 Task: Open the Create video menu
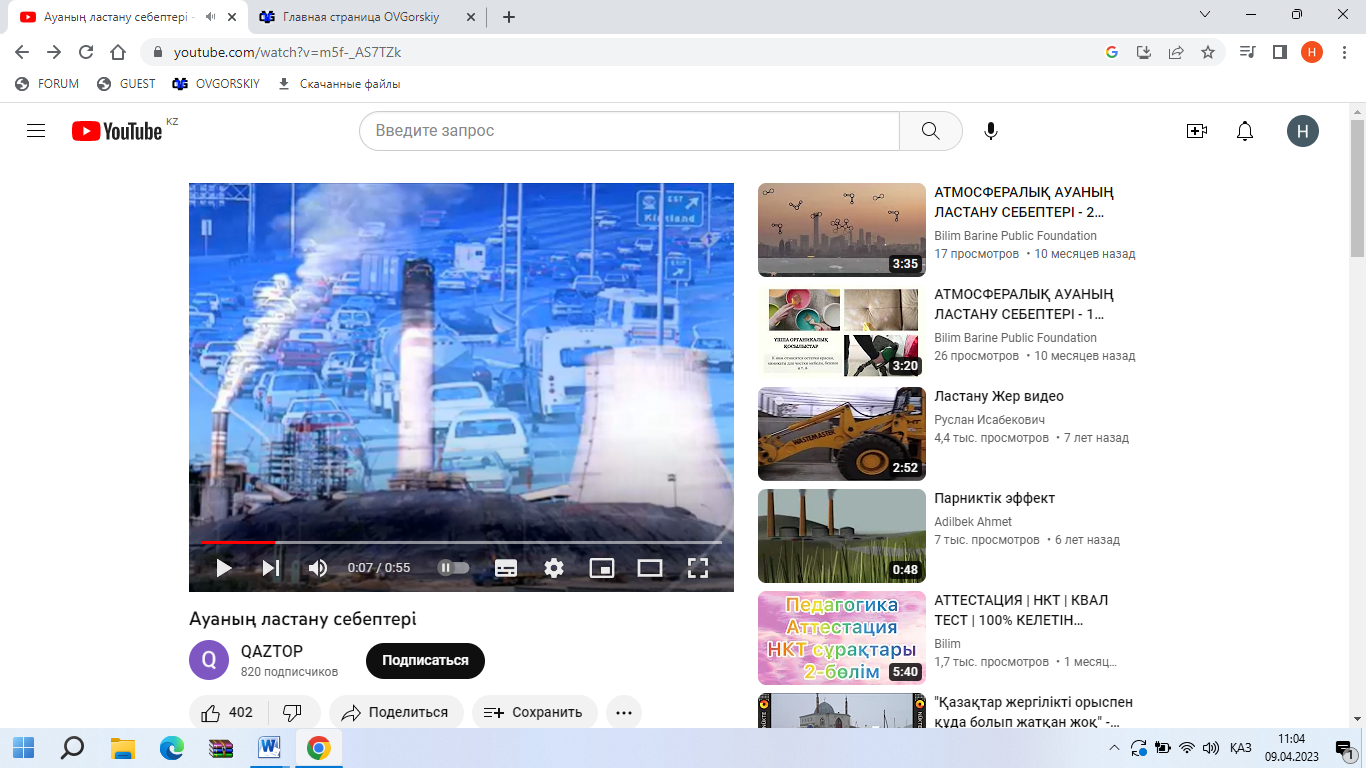1197,131
